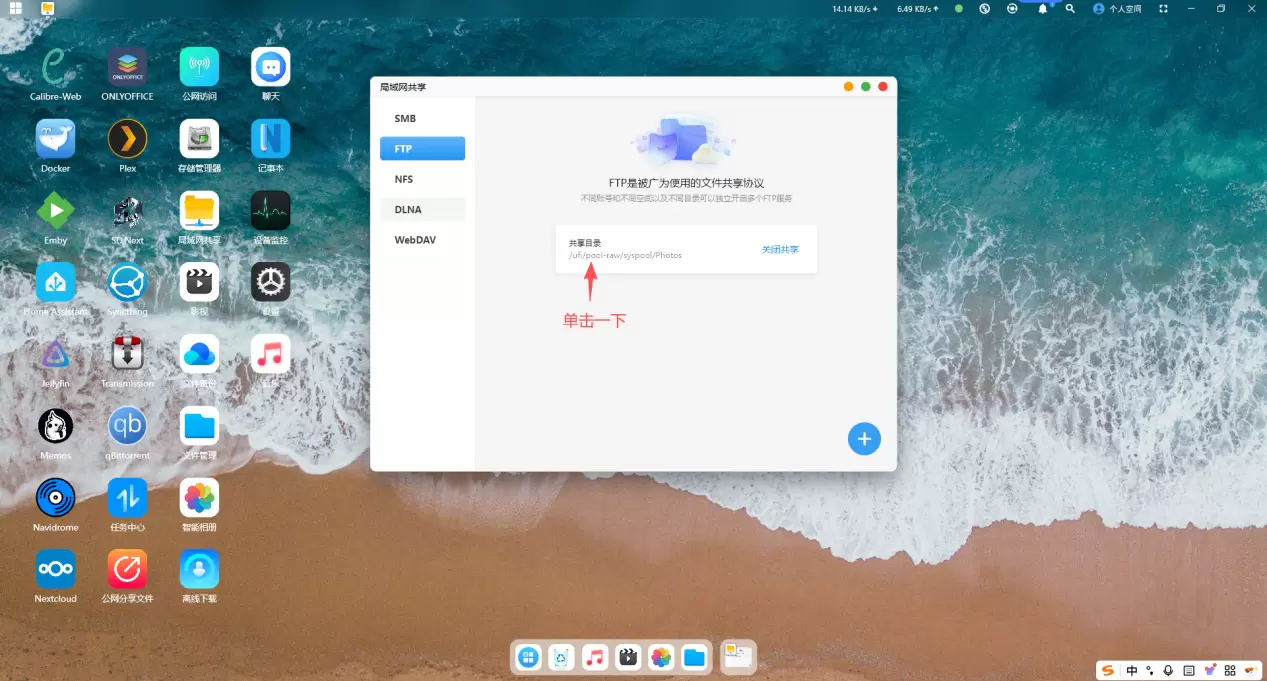Open the 个人空间 user menu

[1118, 8]
